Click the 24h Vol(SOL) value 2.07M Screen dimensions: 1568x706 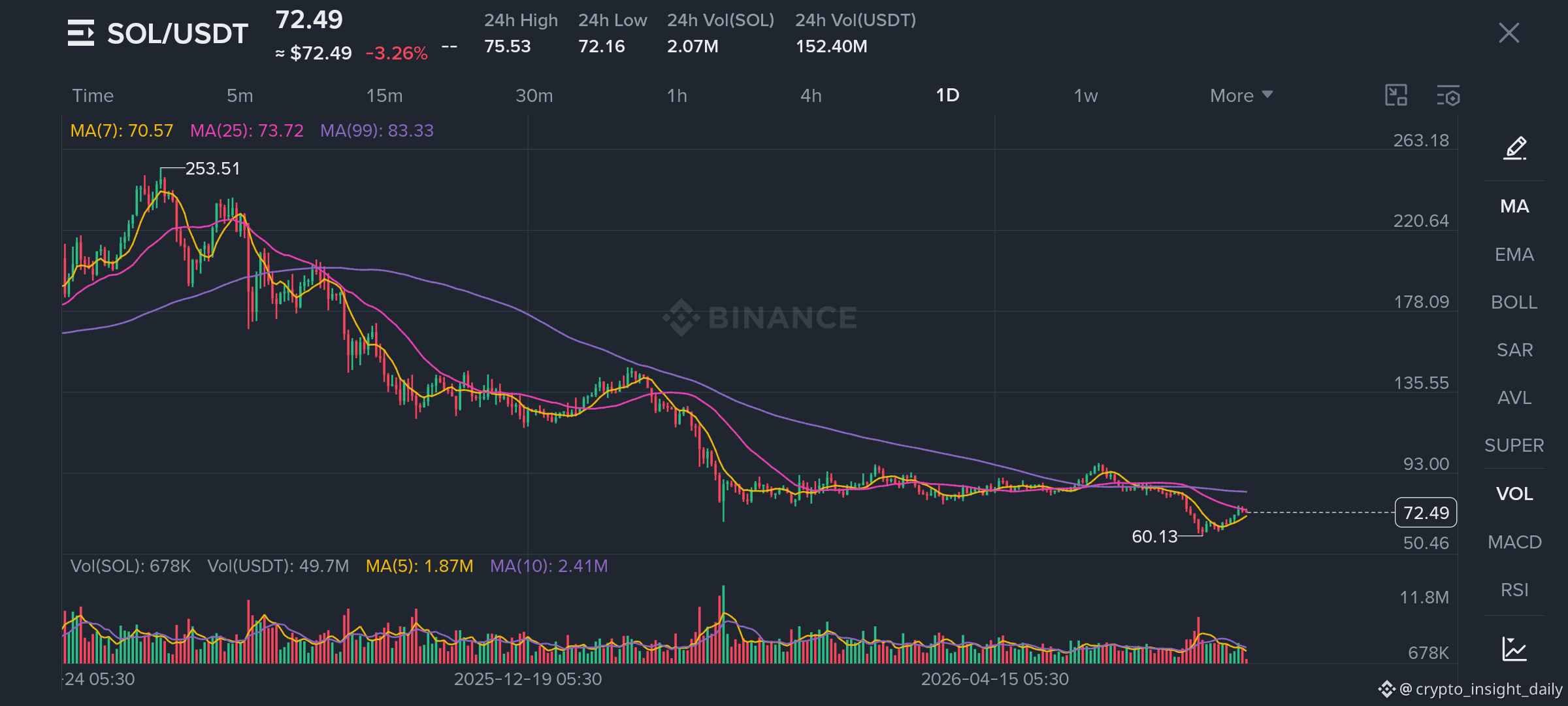pyautogui.click(x=693, y=46)
